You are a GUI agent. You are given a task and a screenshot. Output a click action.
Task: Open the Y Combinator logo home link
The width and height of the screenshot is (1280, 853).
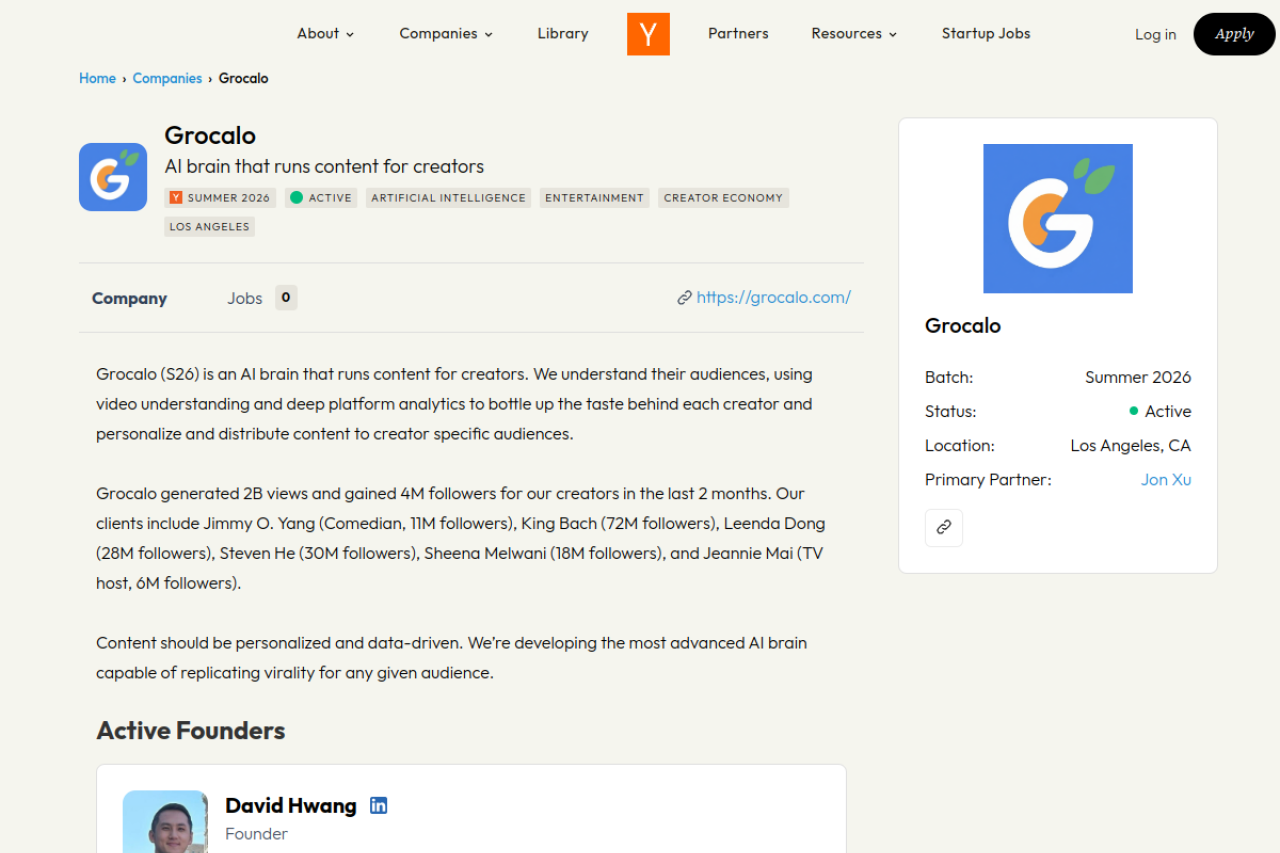[648, 34]
